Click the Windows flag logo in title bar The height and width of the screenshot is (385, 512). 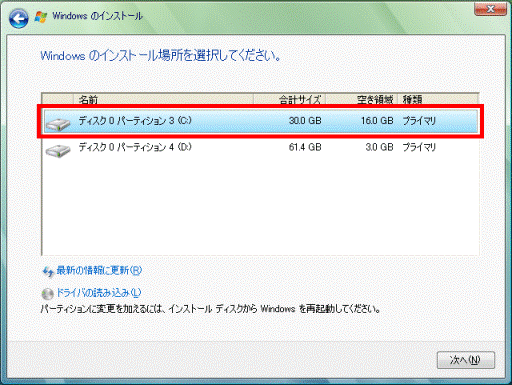[x=41, y=17]
